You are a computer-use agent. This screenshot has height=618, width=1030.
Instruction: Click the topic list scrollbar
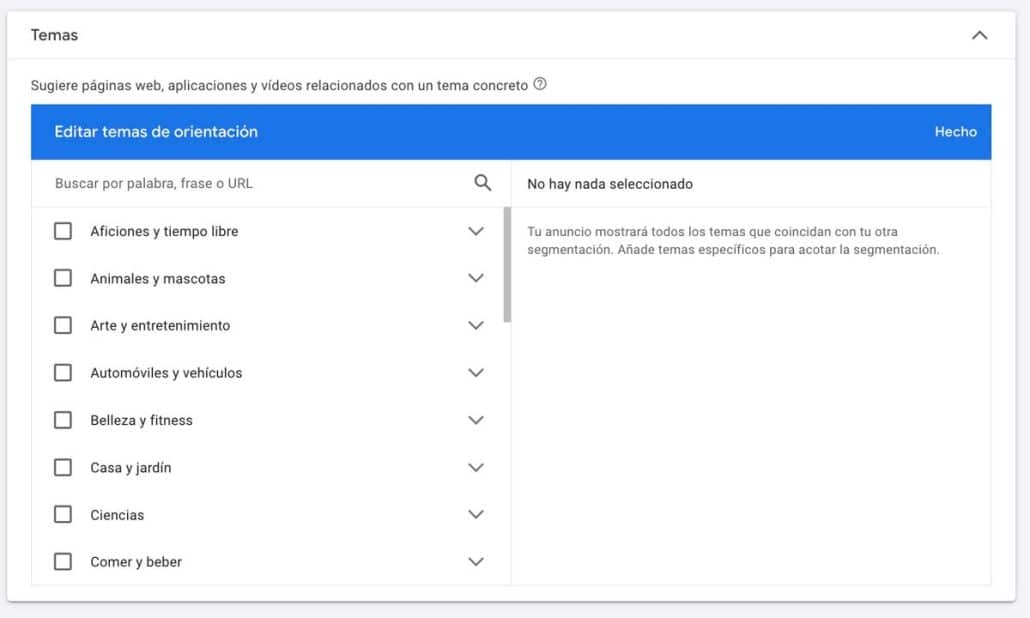[507, 265]
